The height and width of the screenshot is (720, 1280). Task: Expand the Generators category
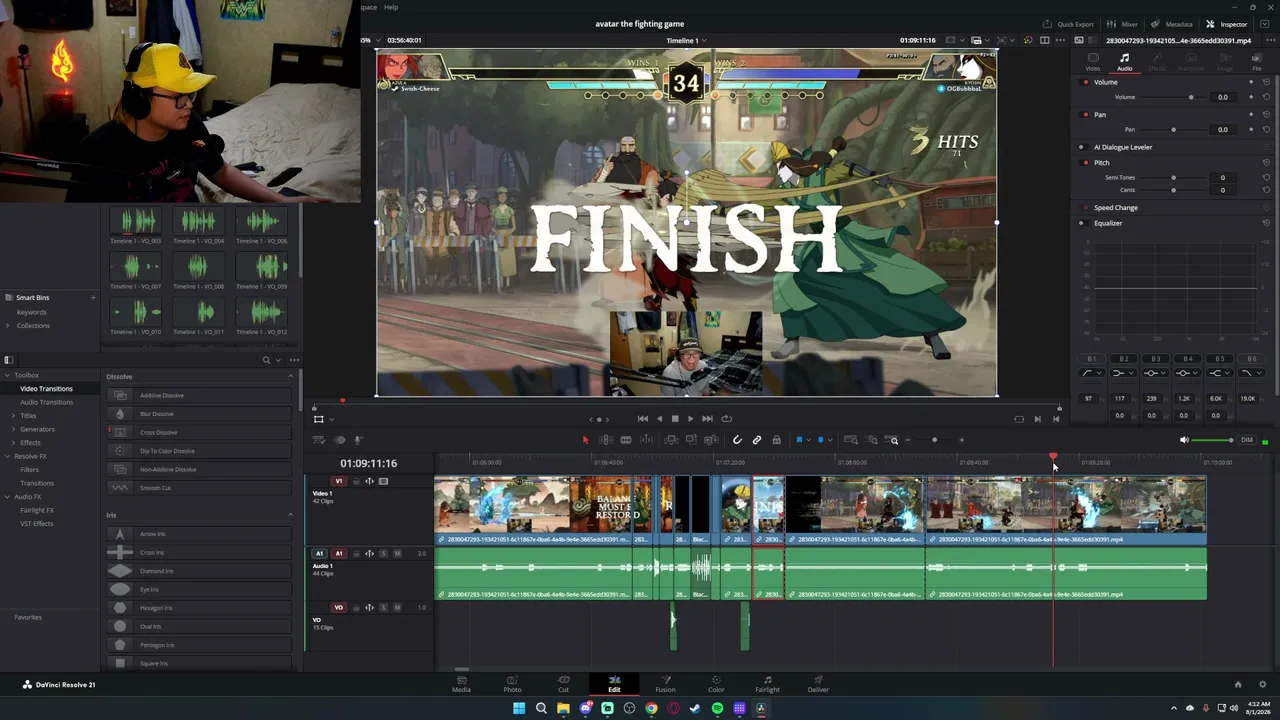[14, 429]
